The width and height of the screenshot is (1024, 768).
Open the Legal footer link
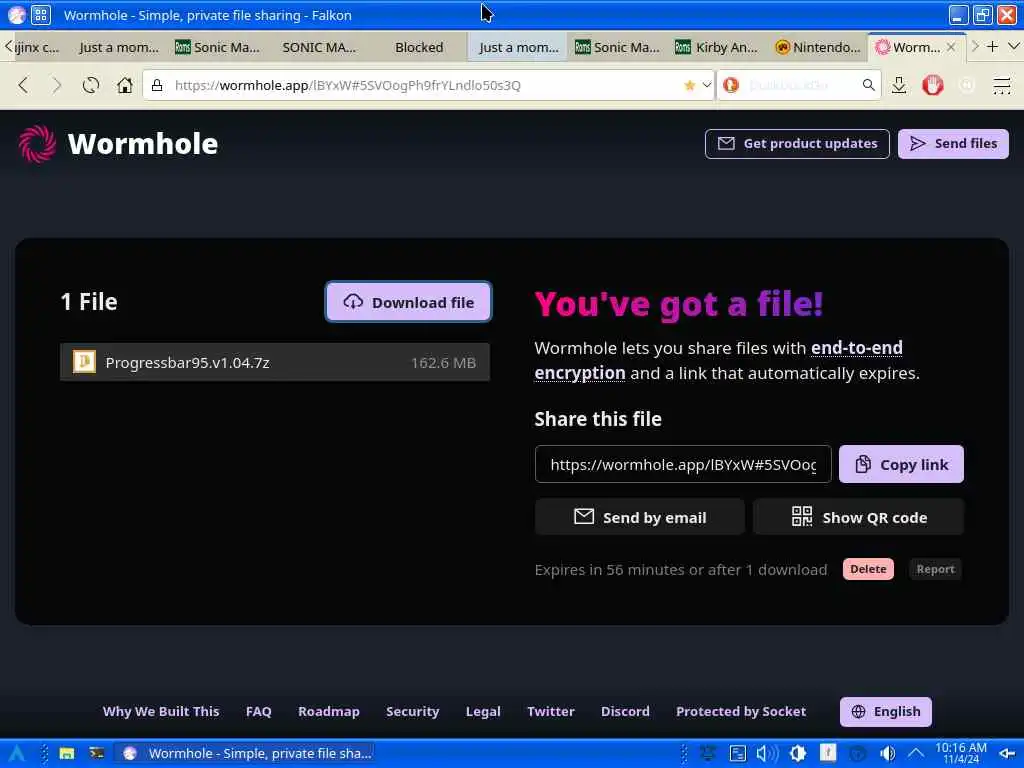tap(483, 711)
